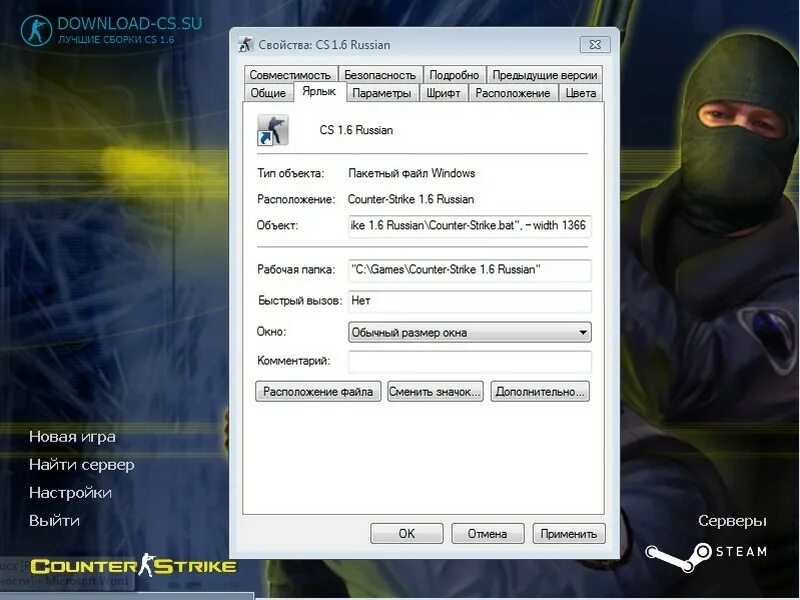This screenshot has width=800, height=600.
Task: Open the Параметры tab
Action: pyautogui.click(x=382, y=93)
